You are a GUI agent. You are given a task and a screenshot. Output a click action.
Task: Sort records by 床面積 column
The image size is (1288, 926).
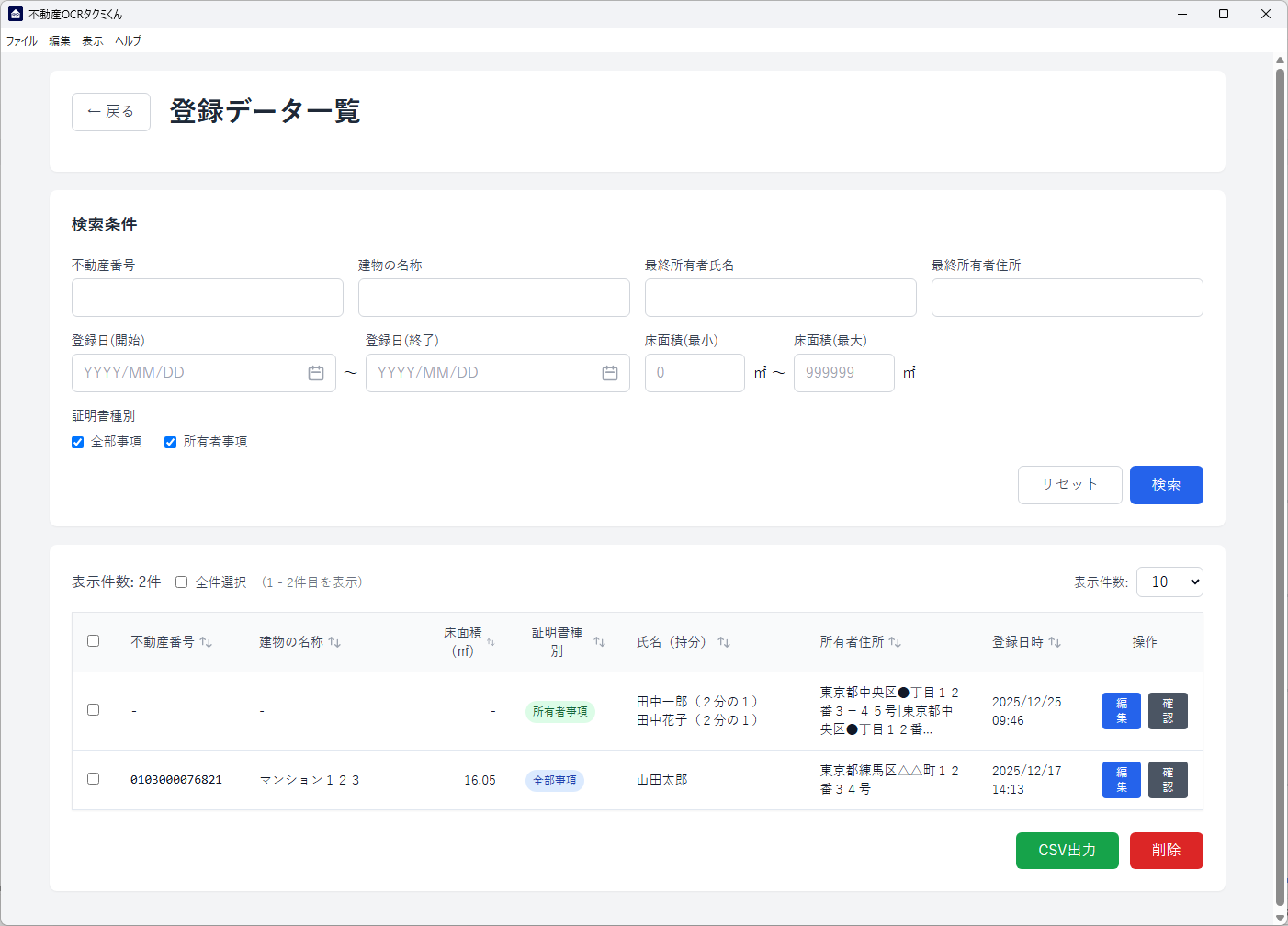pos(492,642)
